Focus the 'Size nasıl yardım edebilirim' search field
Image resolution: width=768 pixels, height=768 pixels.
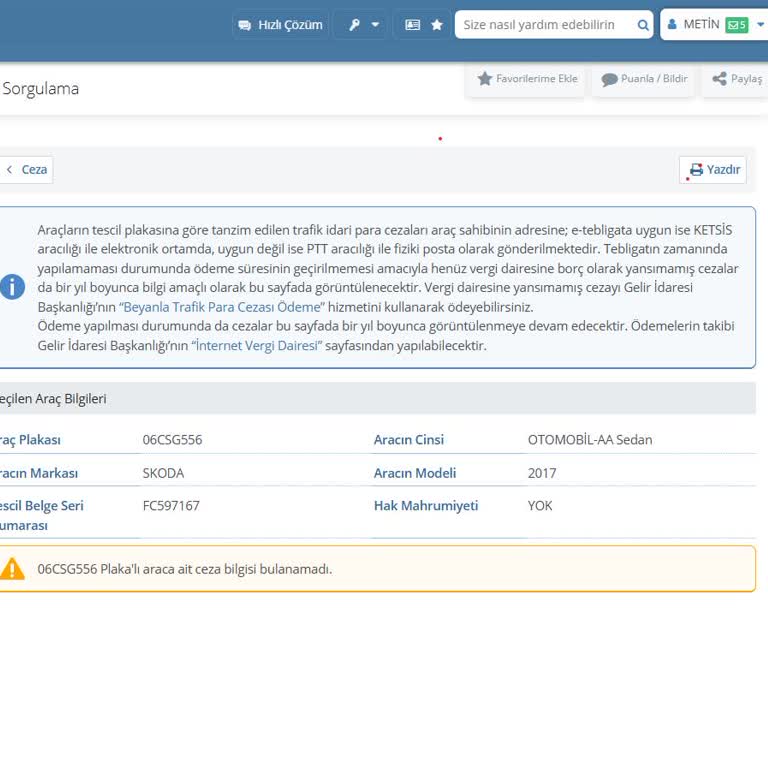click(x=545, y=25)
